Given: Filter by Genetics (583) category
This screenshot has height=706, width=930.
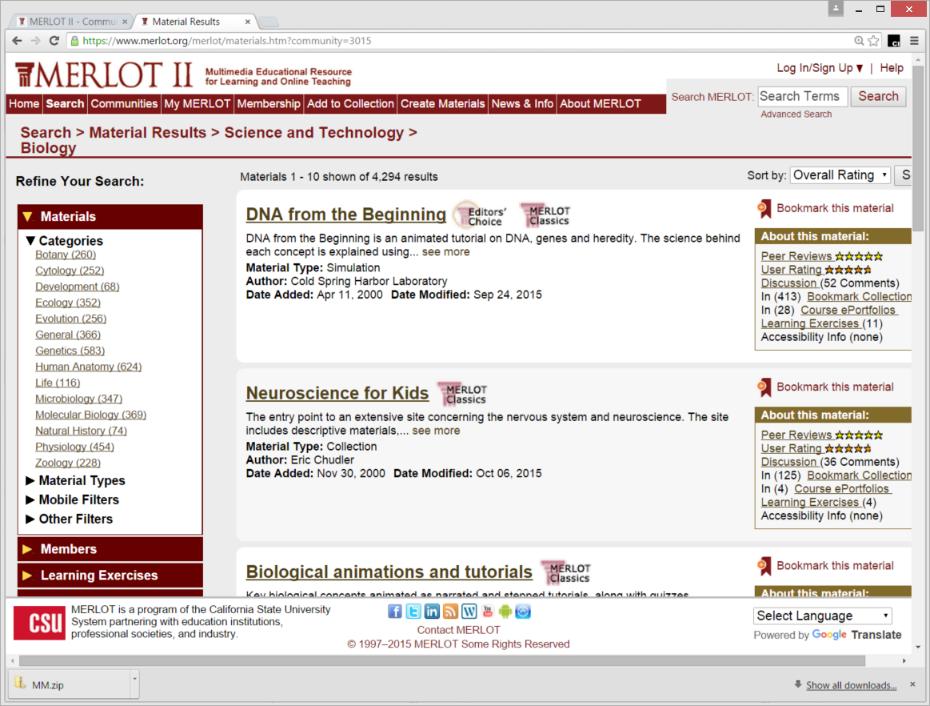Looking at the screenshot, I should [70, 351].
